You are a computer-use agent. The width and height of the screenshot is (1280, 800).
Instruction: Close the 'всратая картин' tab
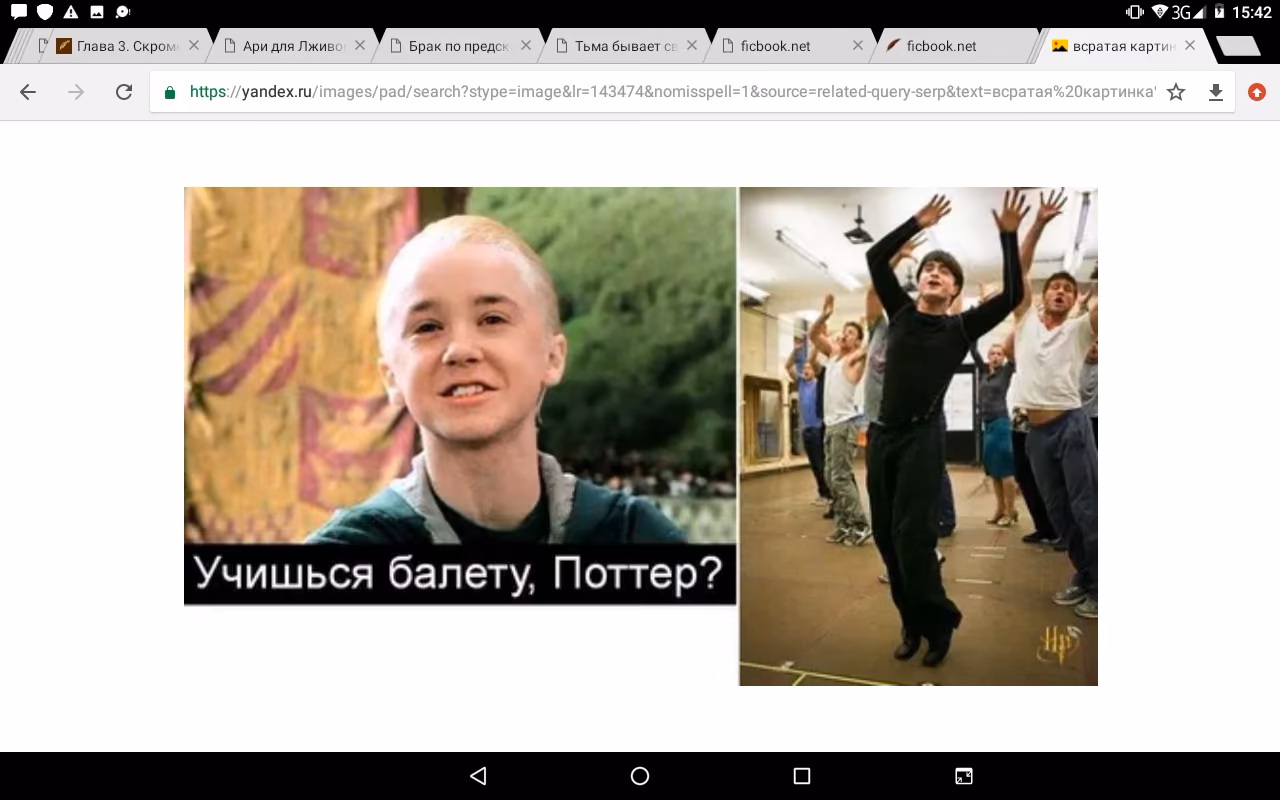(1190, 46)
